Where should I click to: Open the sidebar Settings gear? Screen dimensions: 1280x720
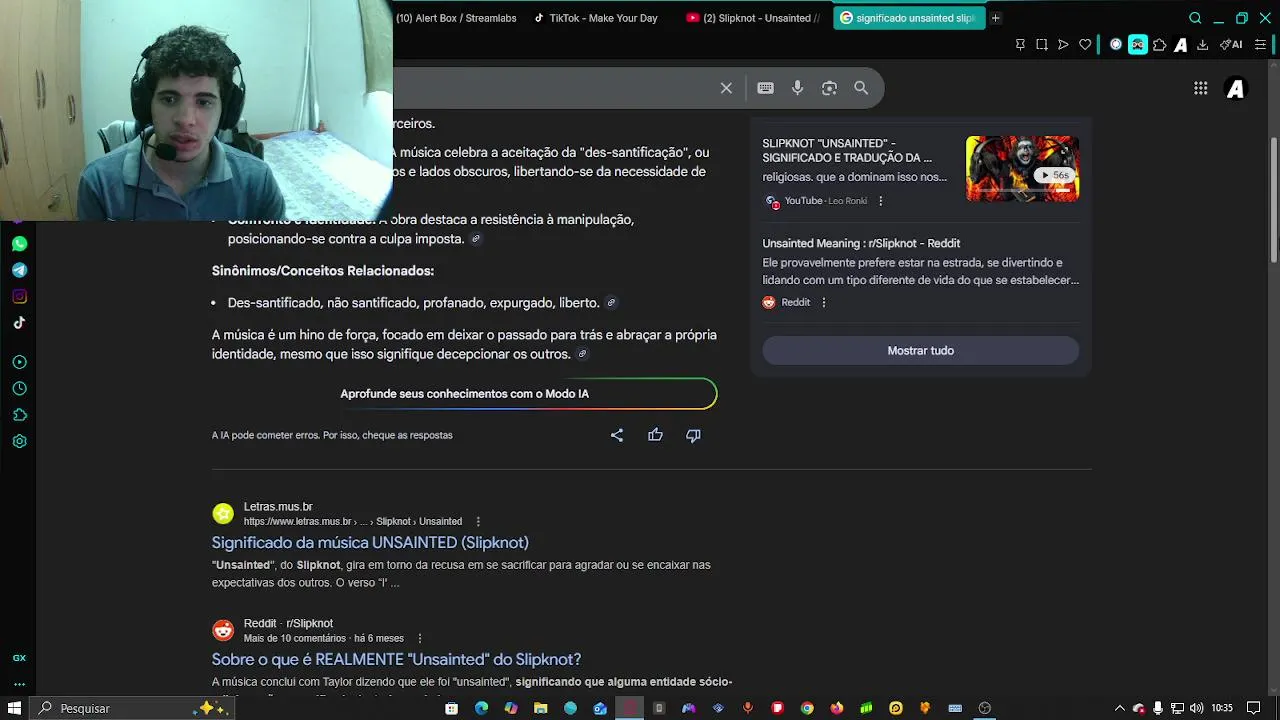click(19, 441)
